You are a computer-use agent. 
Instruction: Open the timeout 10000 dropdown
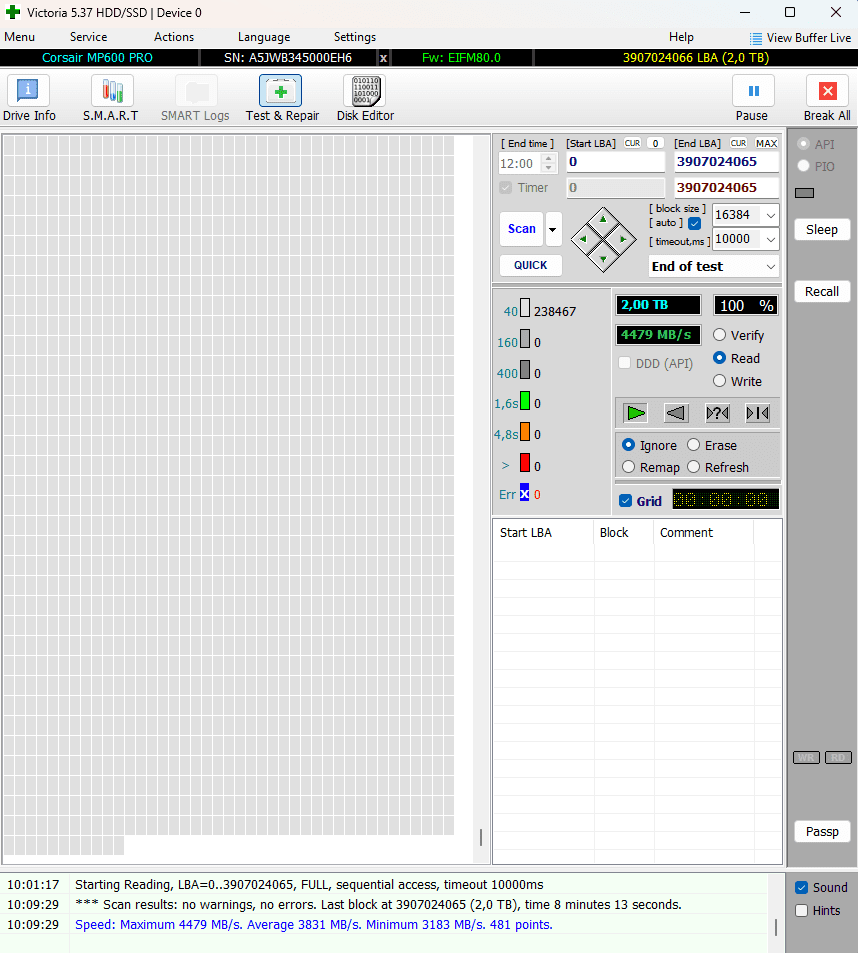coord(770,239)
